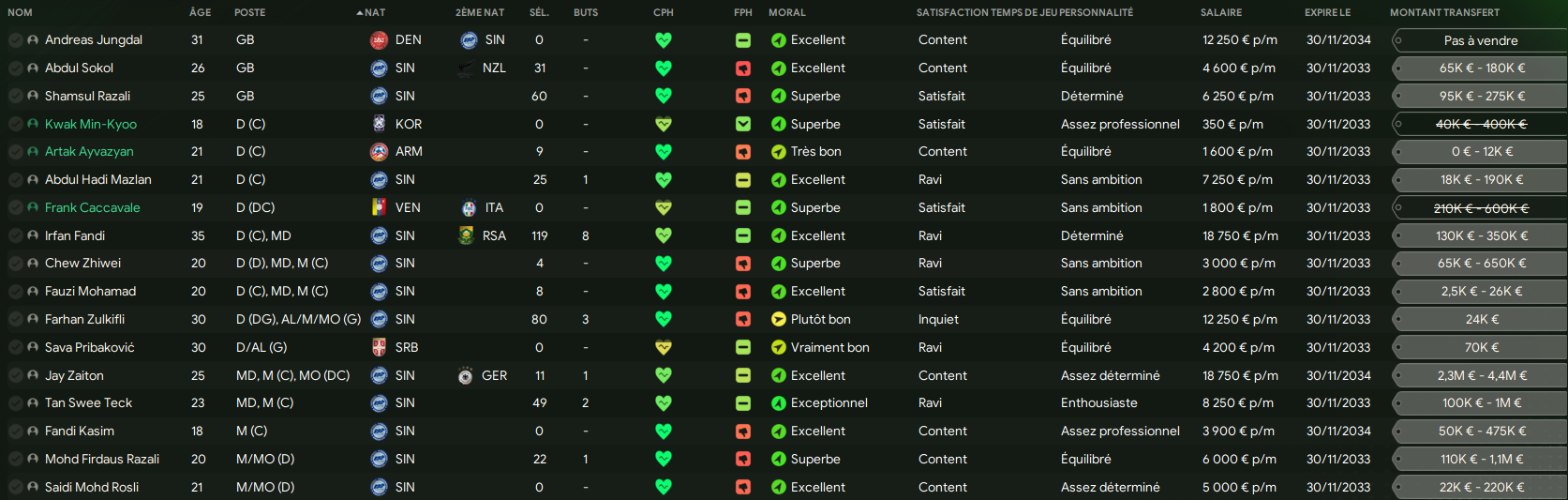The height and width of the screenshot is (500, 1568).
Task: Click the 'Pas à vendre' transfer value tag
Action: [x=1480, y=40]
